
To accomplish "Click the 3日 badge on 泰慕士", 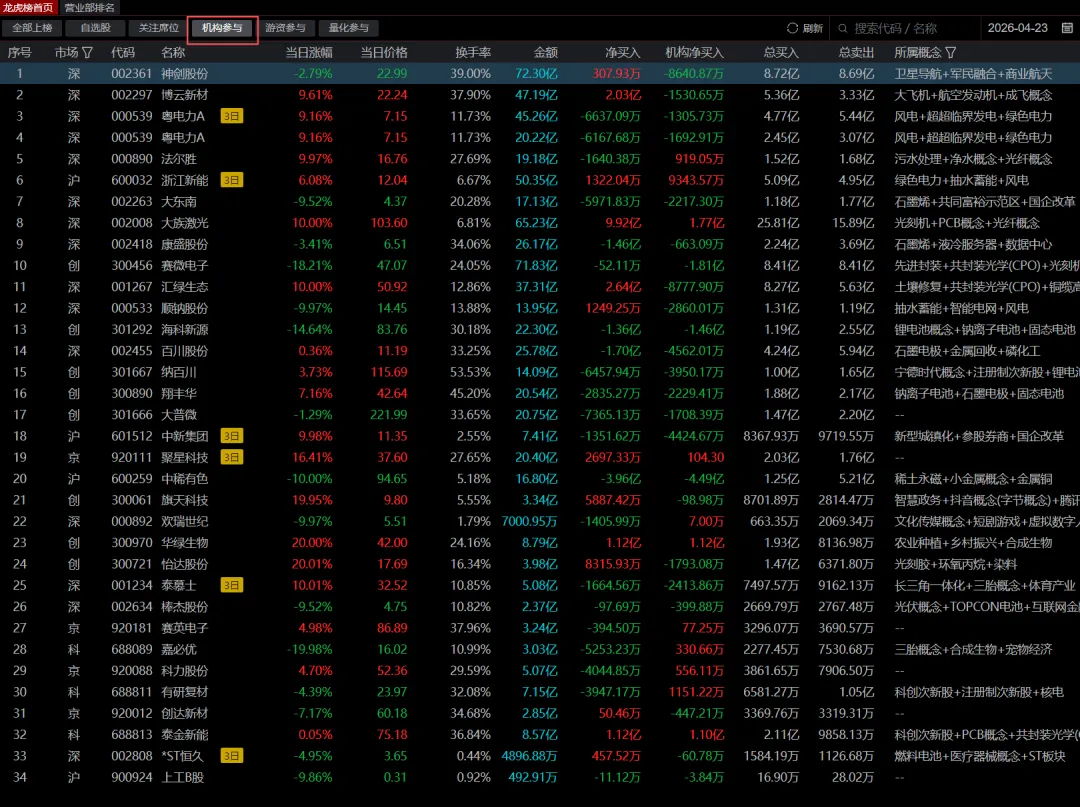I will tap(231, 585).
